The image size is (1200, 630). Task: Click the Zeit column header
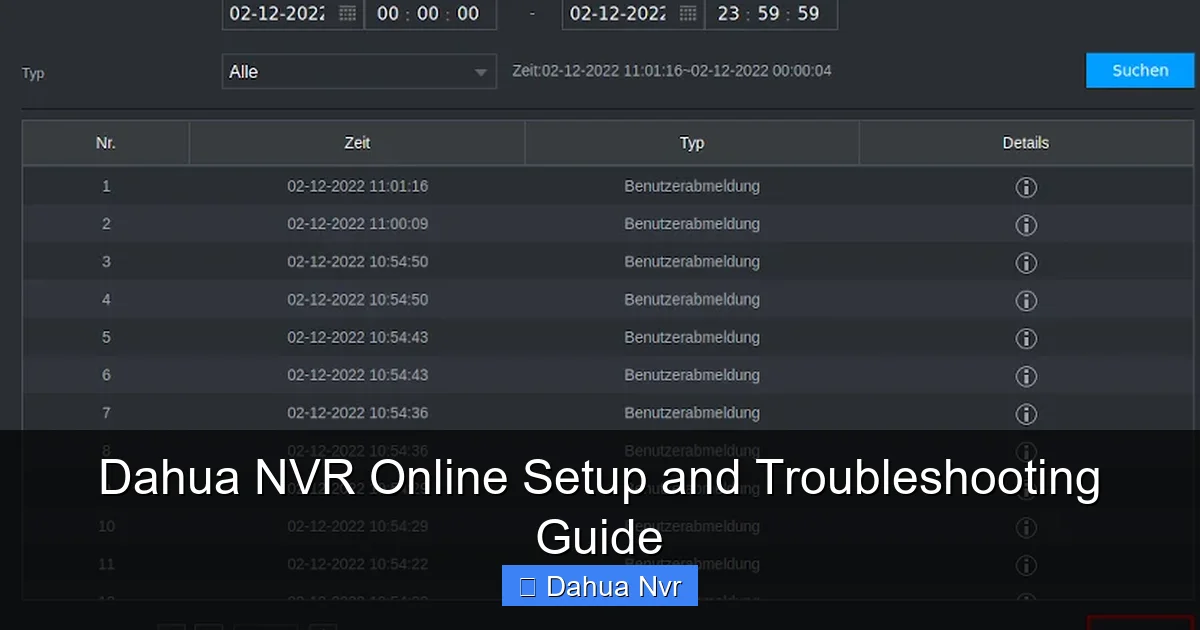357,143
